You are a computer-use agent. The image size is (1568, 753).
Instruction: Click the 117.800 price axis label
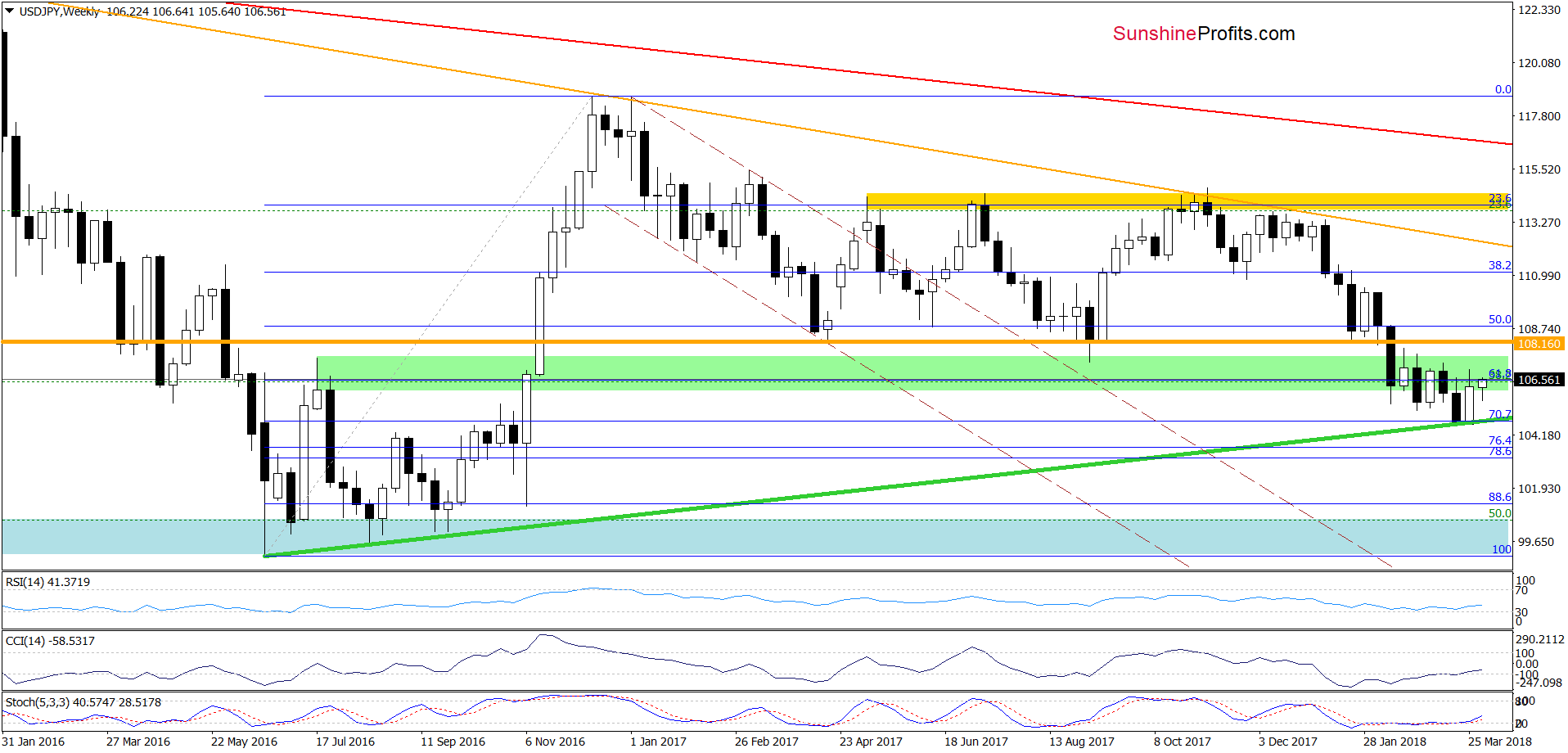[x=1539, y=116]
